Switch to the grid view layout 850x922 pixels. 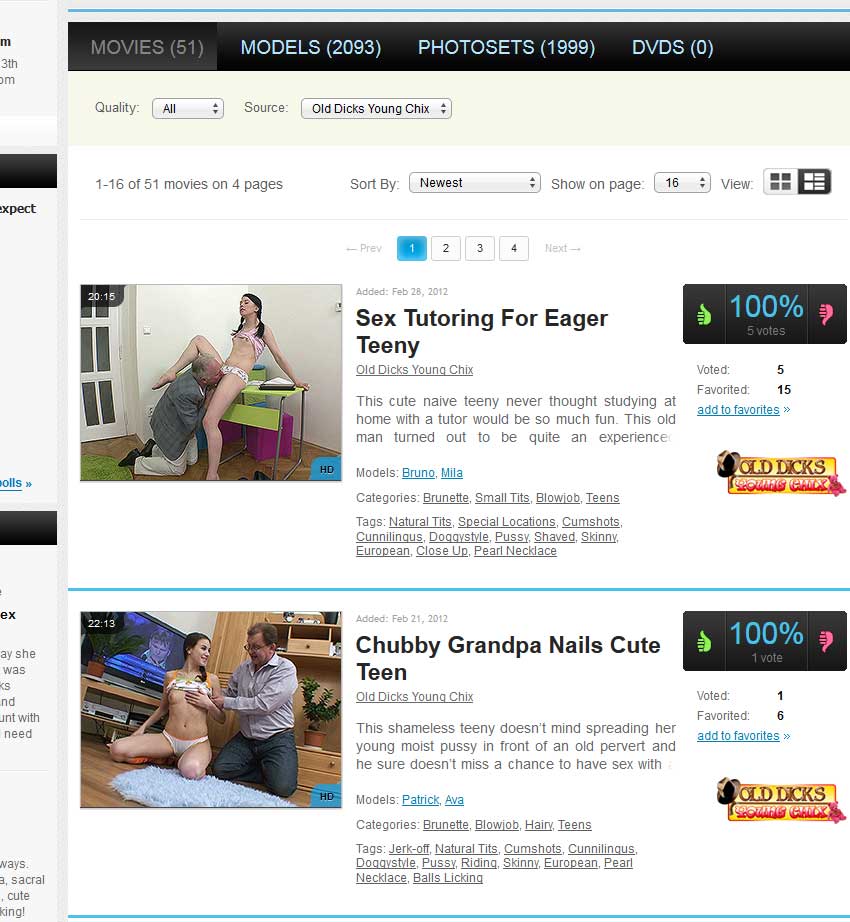click(x=781, y=182)
